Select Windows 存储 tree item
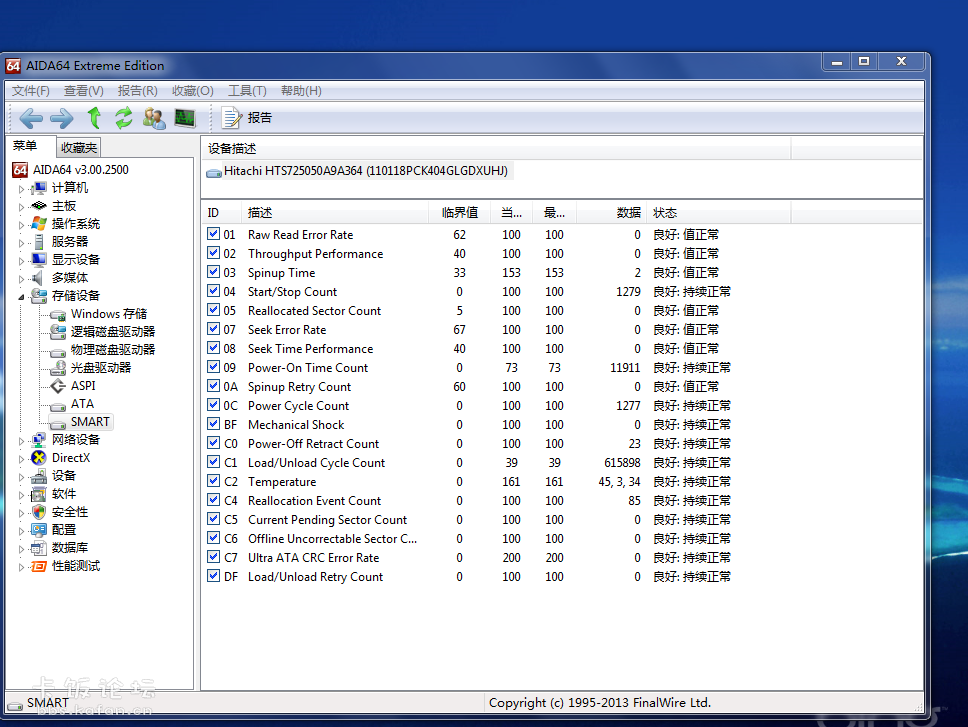Image resolution: width=968 pixels, height=727 pixels. tap(109, 314)
